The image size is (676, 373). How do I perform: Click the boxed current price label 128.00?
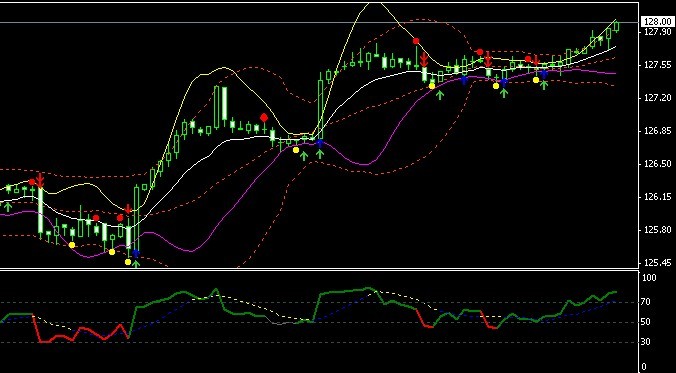[x=657, y=22]
